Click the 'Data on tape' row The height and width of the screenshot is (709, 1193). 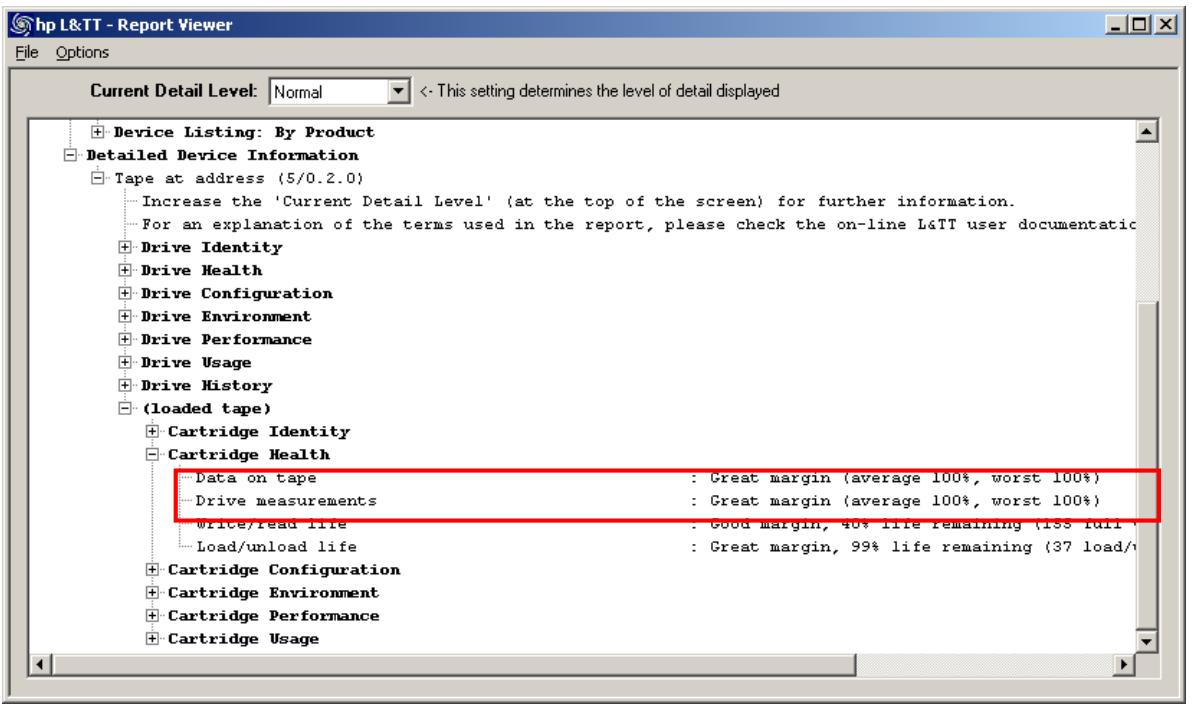click(x=647, y=478)
